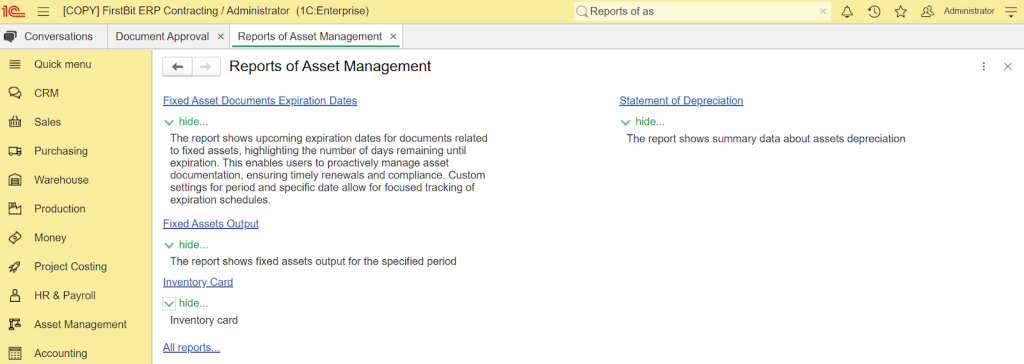Open the service settings menu icon
This screenshot has height=364, width=1024.
pos(1011,11)
